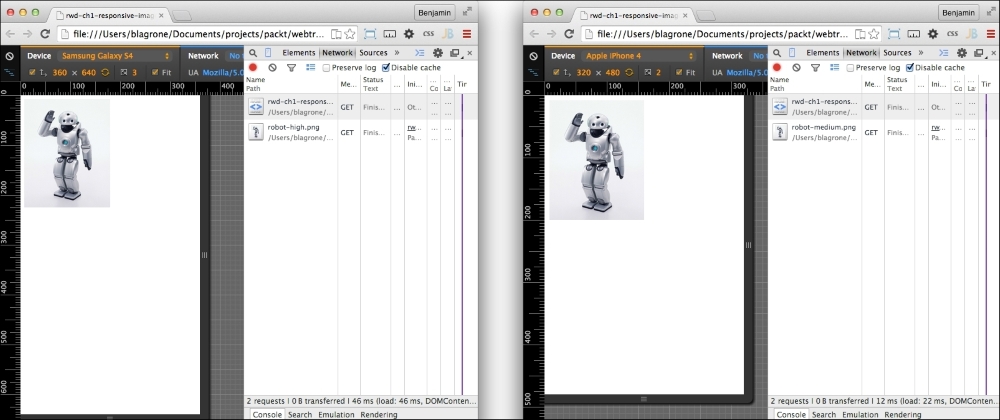The width and height of the screenshot is (1000, 420).
Task: Toggle the Fit checkbox for Galaxy S4
Action: click(155, 73)
